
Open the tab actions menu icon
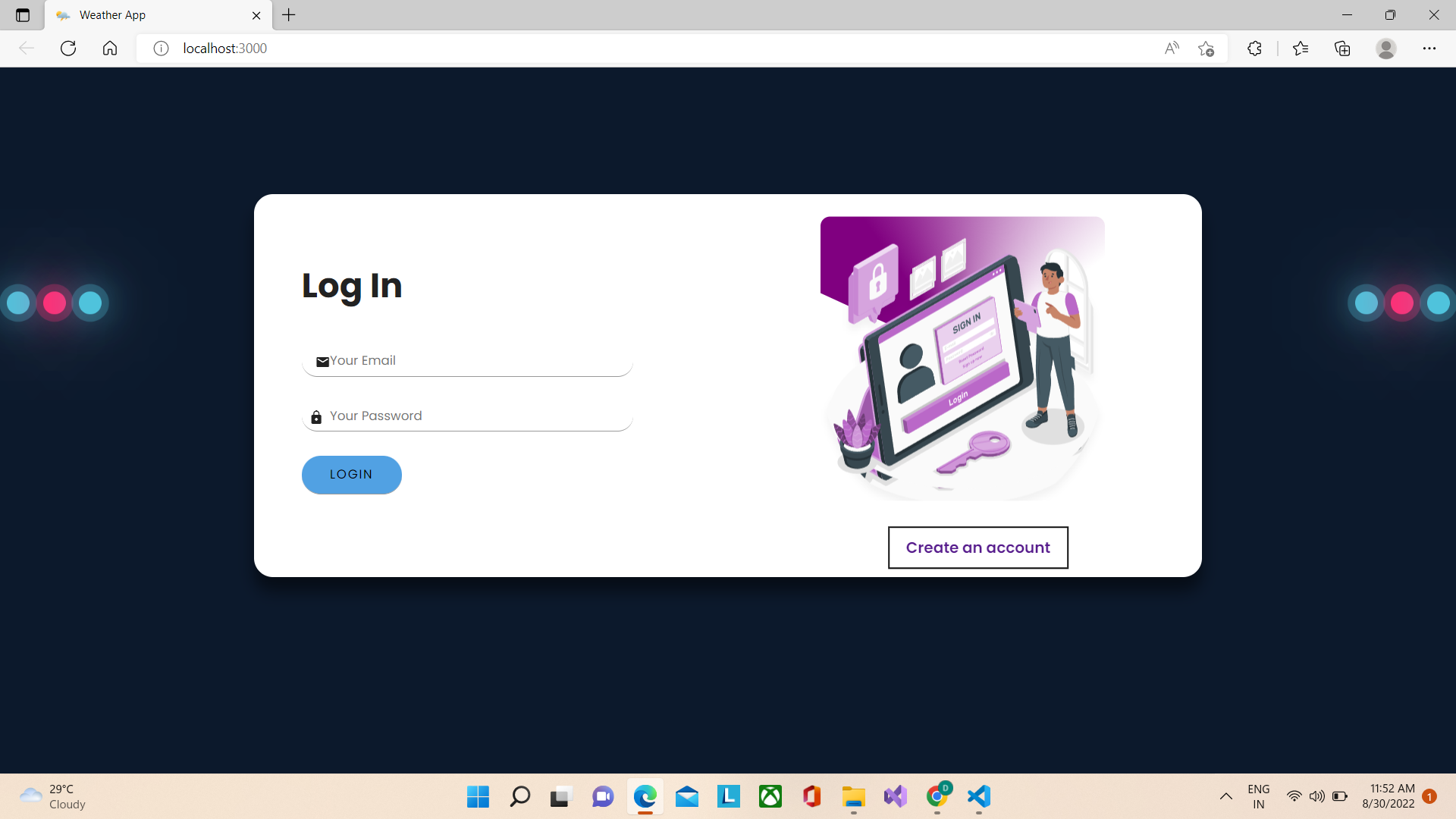[x=23, y=15]
